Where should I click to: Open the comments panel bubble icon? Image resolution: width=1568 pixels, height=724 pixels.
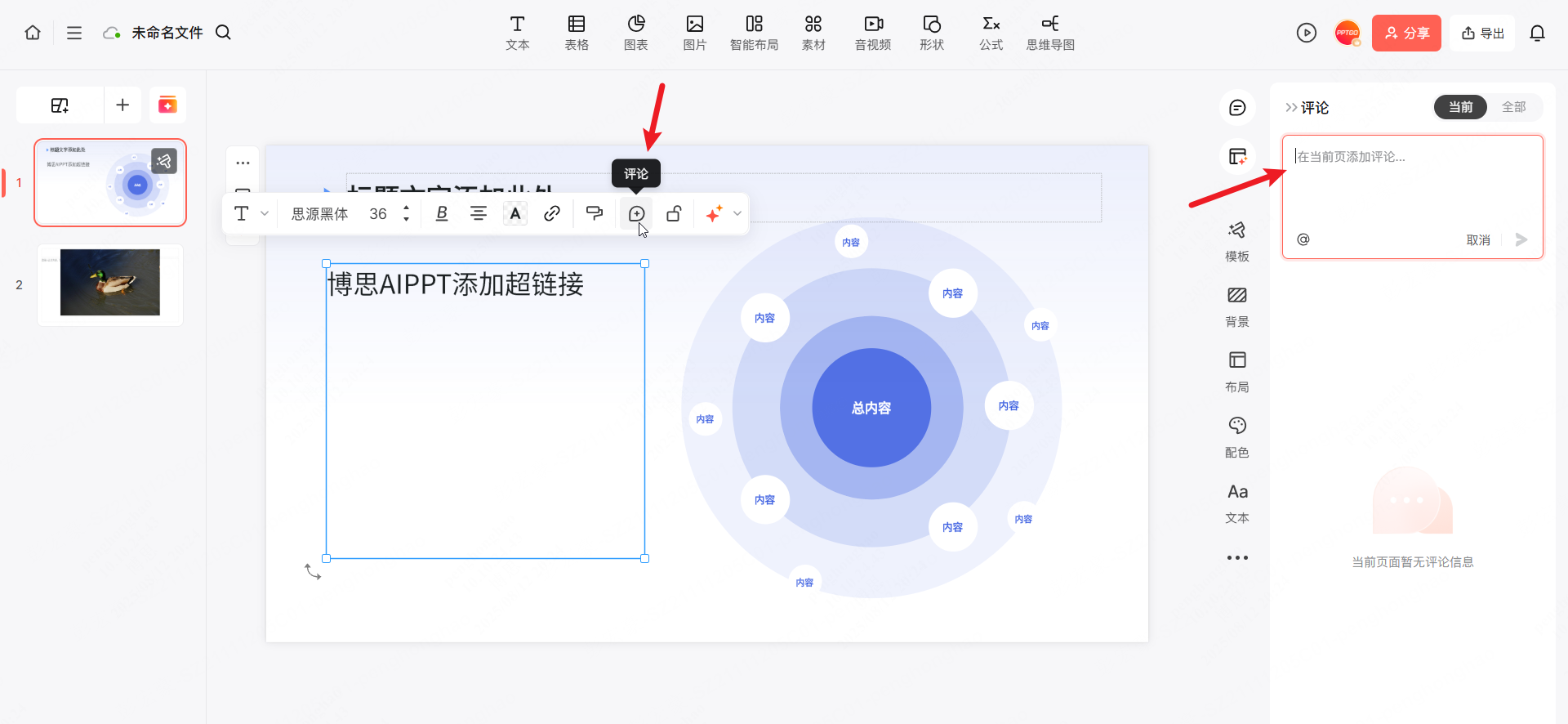(1237, 108)
